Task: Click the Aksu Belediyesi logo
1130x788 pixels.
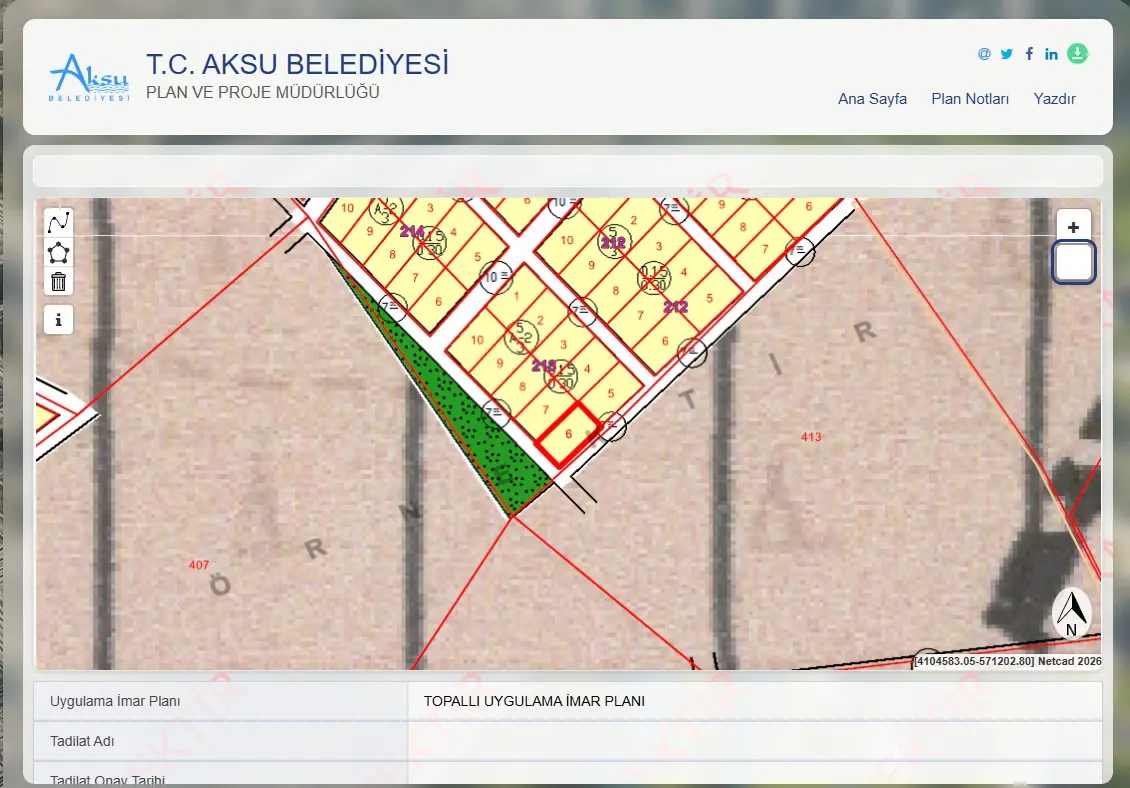Action: [89, 77]
